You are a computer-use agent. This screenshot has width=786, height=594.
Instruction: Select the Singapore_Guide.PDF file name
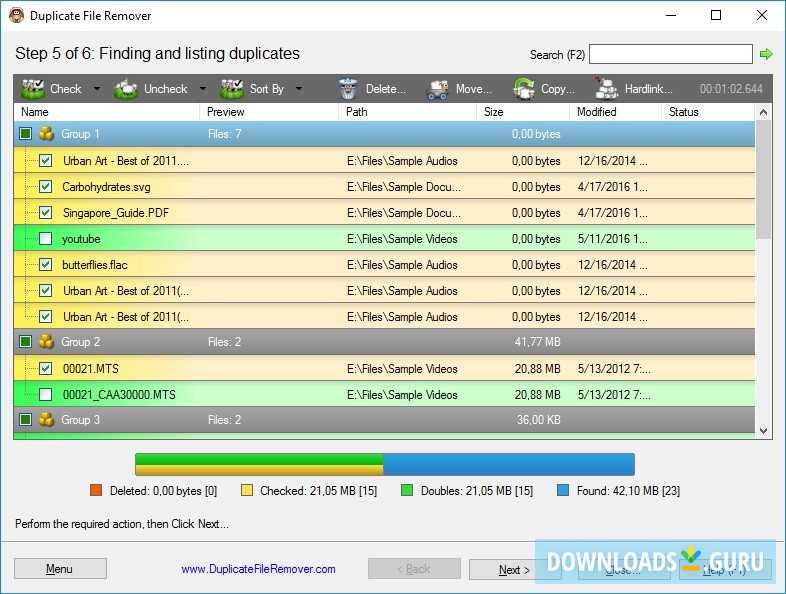116,213
